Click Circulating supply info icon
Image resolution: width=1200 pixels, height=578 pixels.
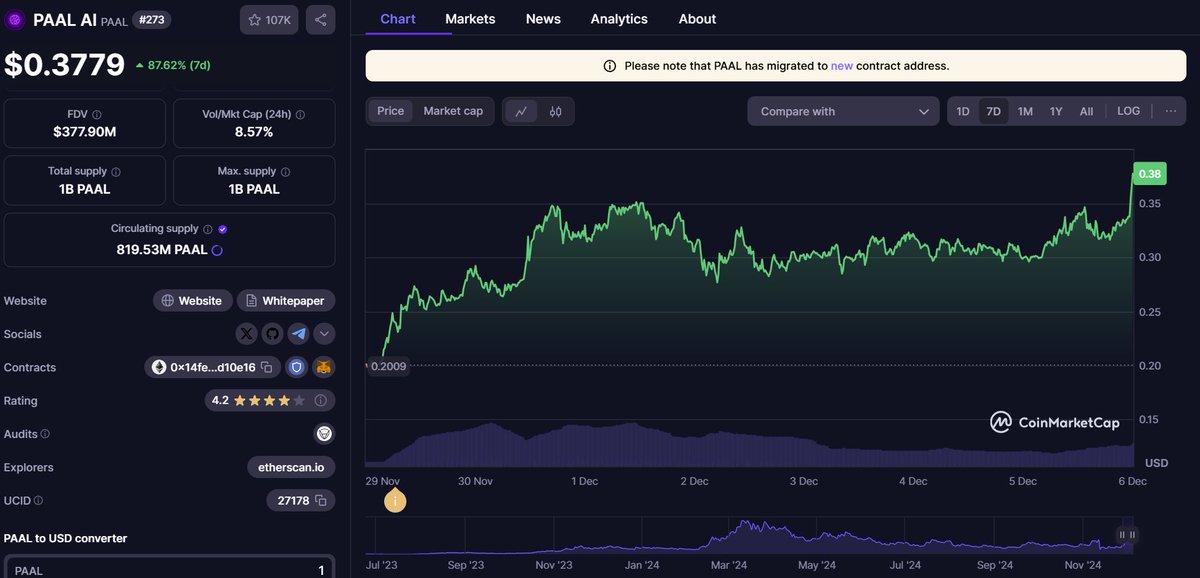tap(207, 229)
